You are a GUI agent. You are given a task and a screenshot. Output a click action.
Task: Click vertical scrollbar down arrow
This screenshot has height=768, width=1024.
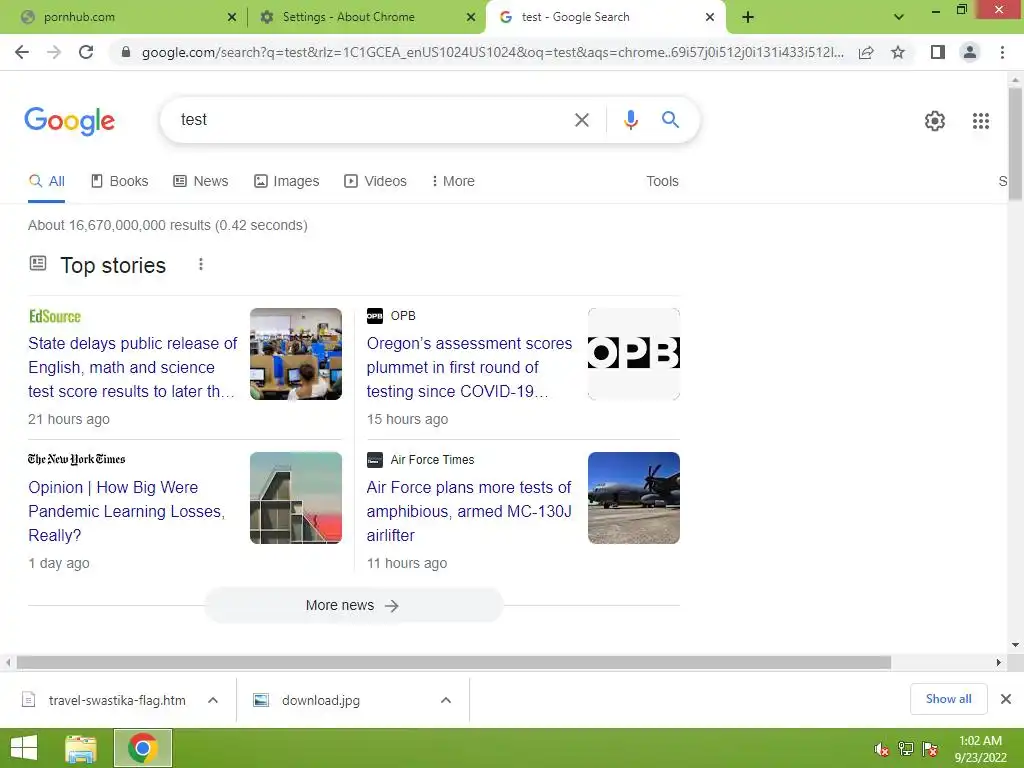pos(1015,645)
